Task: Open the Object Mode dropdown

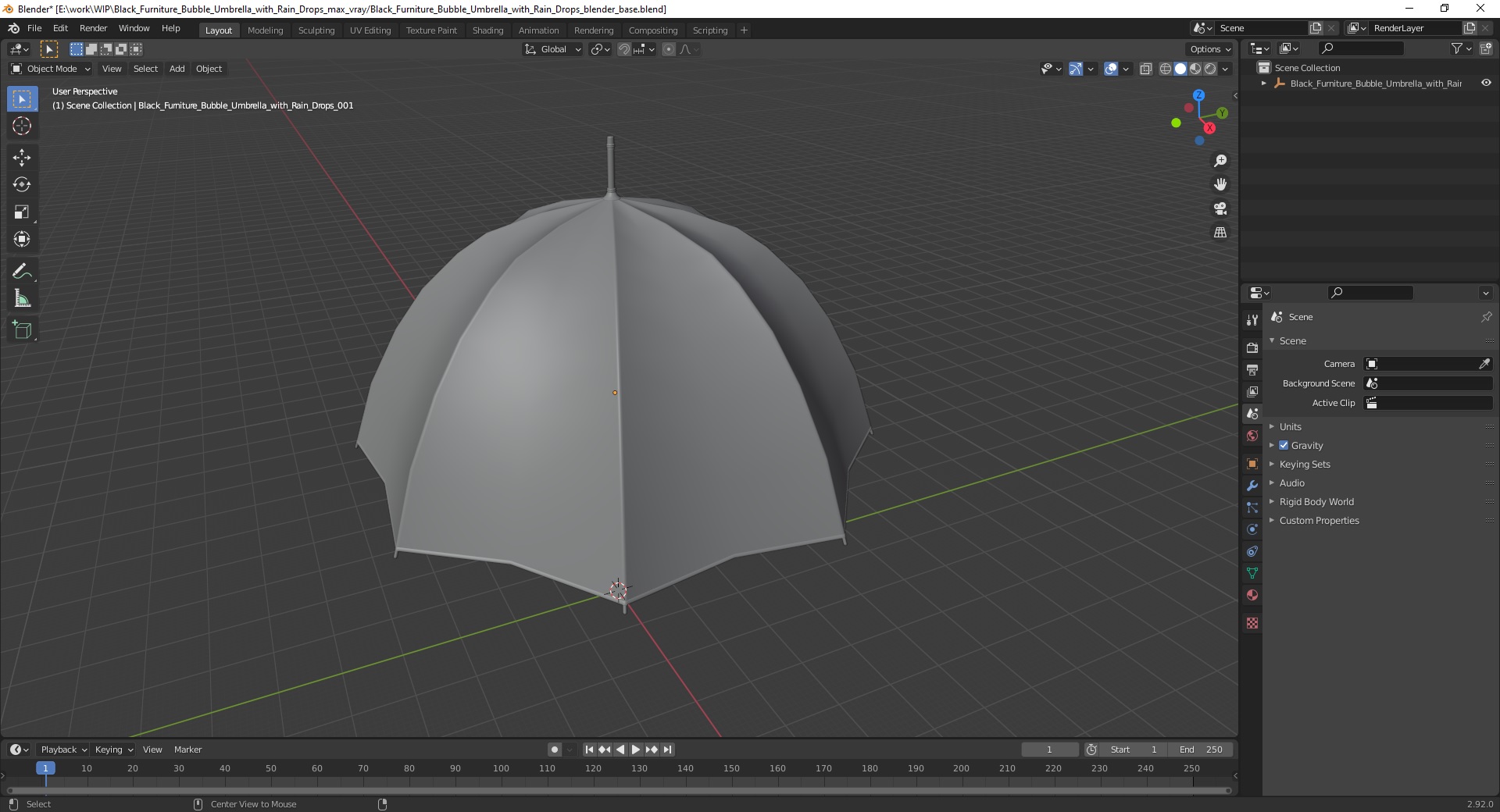Action: [50, 69]
